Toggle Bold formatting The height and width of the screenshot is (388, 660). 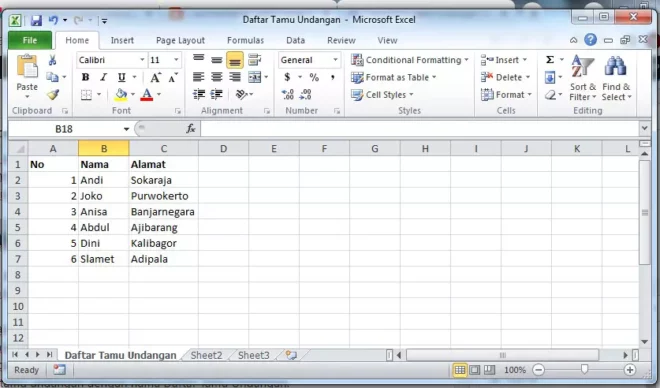[x=85, y=77]
